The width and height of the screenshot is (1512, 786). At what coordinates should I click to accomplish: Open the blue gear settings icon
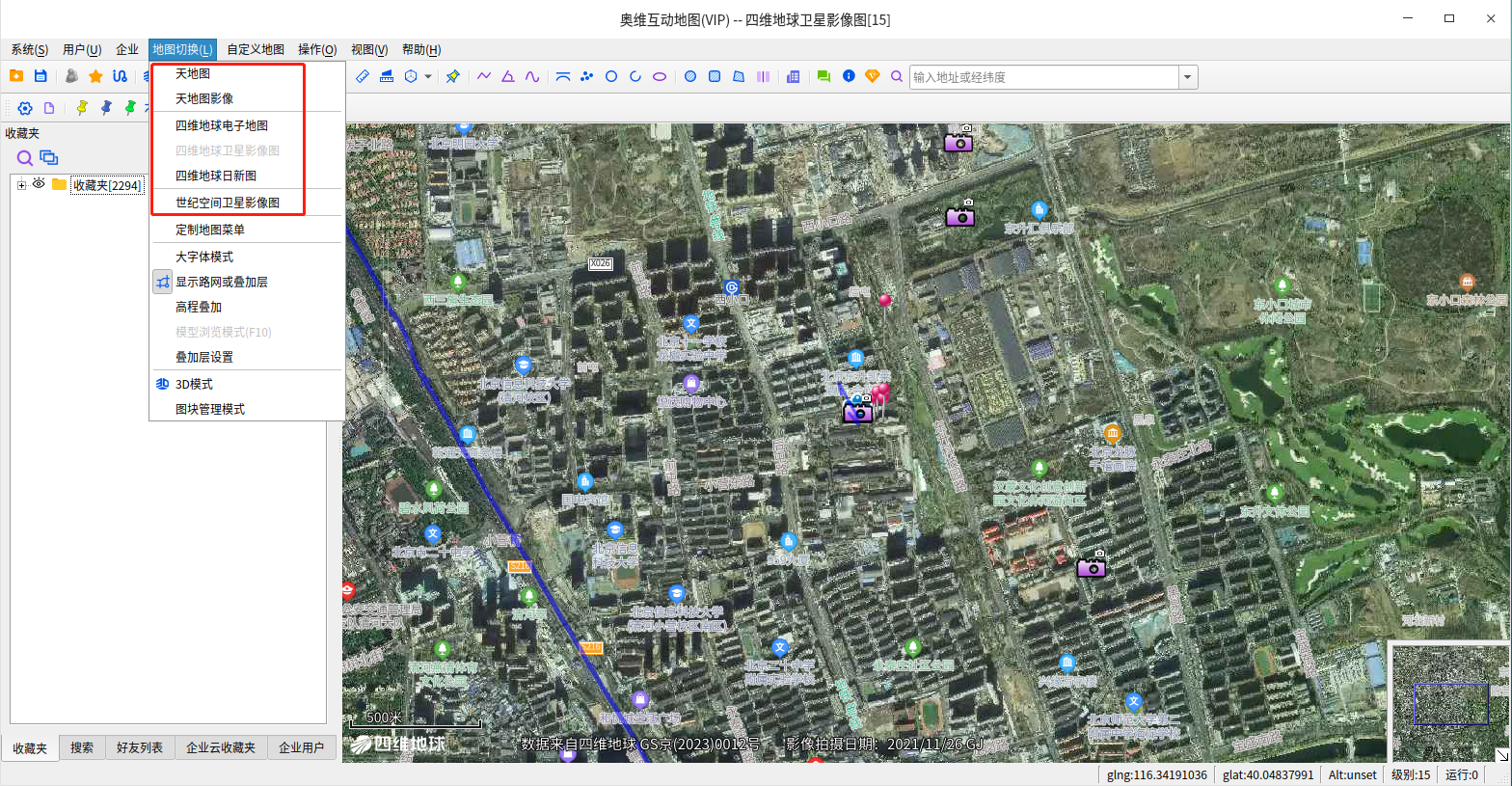[x=25, y=108]
